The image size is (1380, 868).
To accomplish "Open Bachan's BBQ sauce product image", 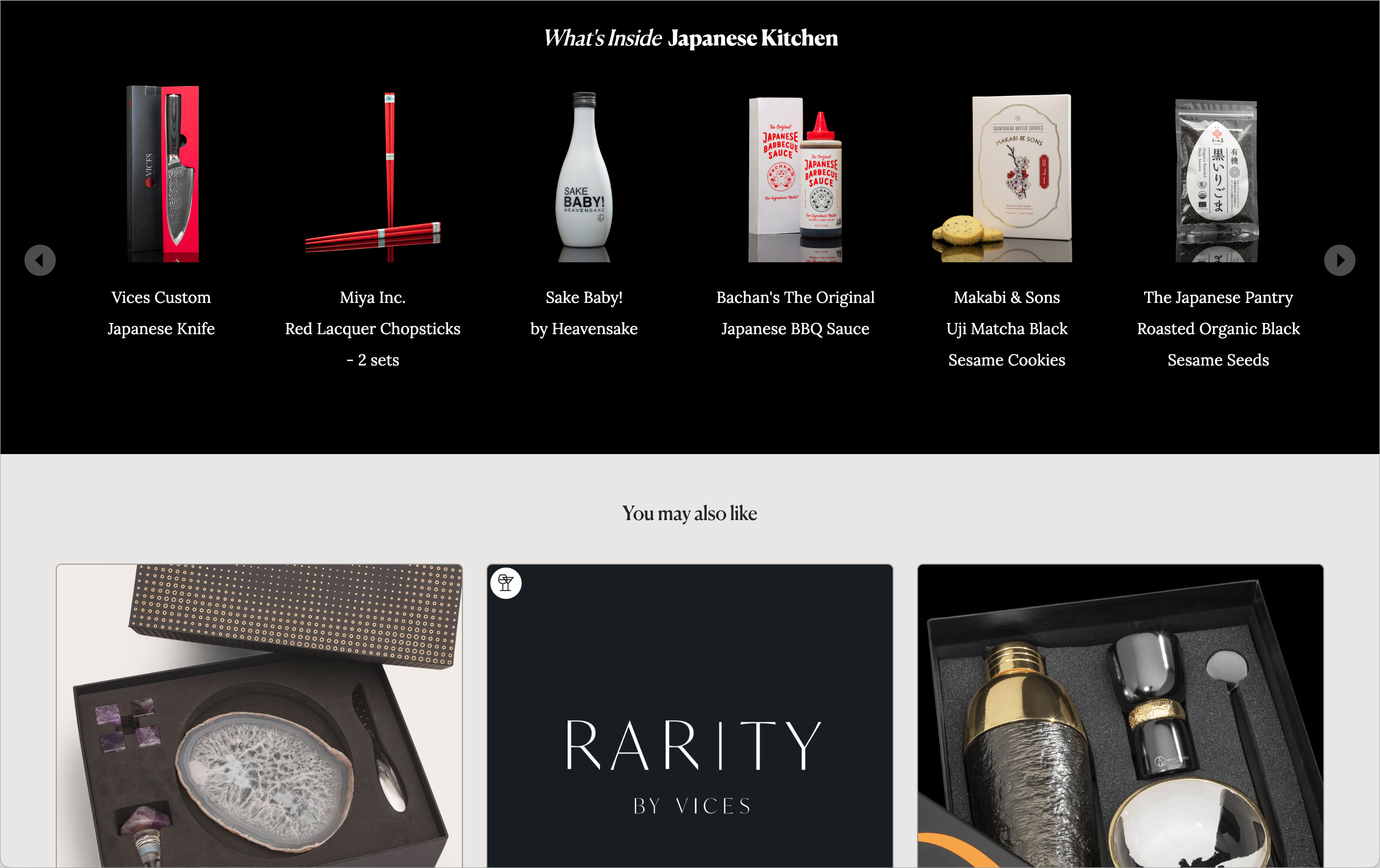I will [x=795, y=179].
